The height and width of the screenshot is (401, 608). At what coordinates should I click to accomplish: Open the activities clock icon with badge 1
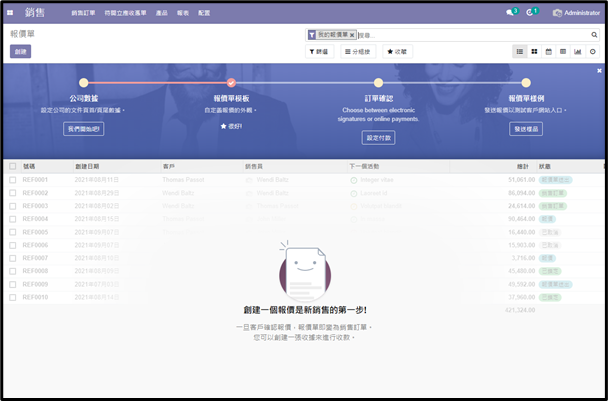pos(530,13)
